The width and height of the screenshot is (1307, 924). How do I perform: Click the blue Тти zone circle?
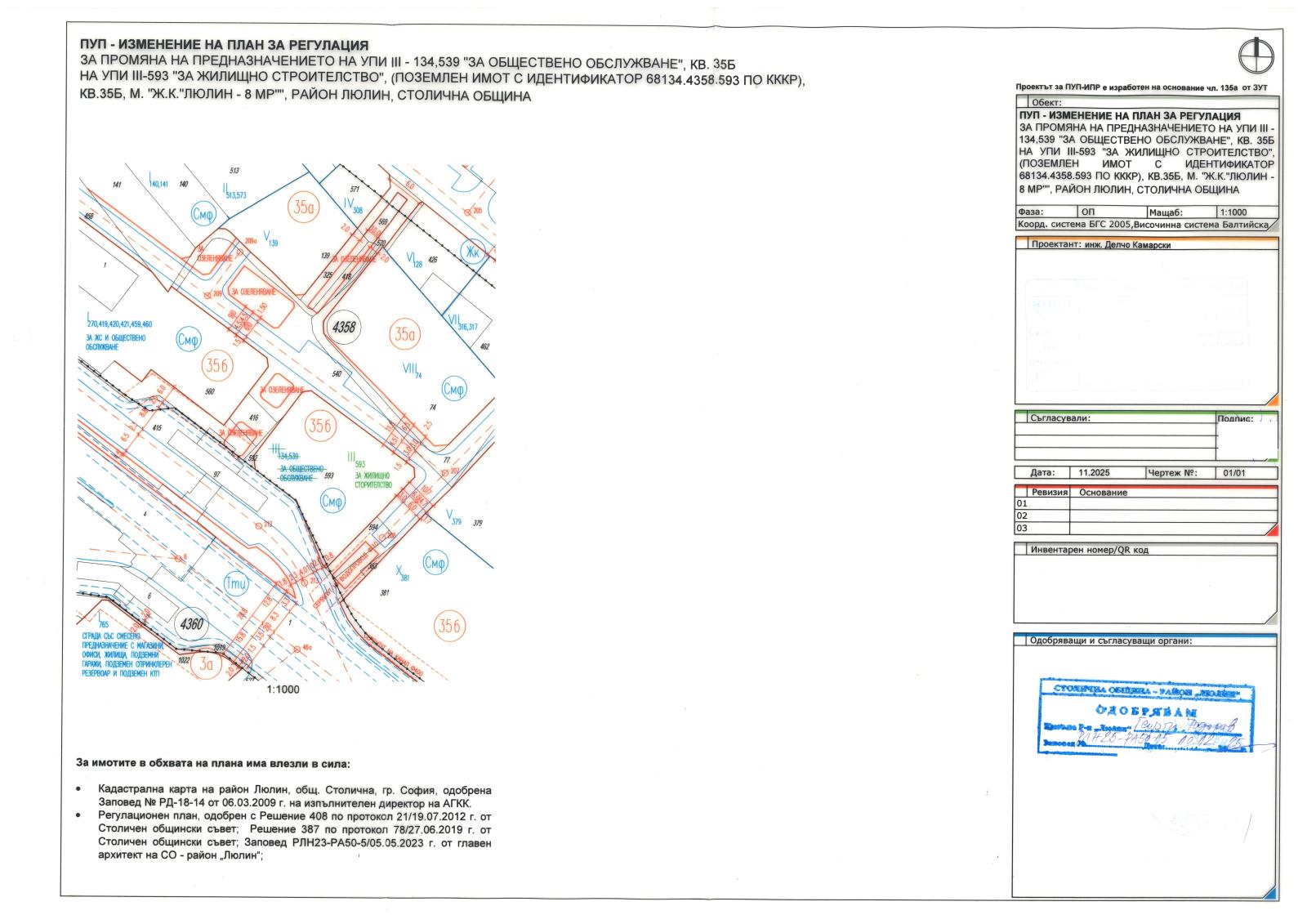coord(236,584)
